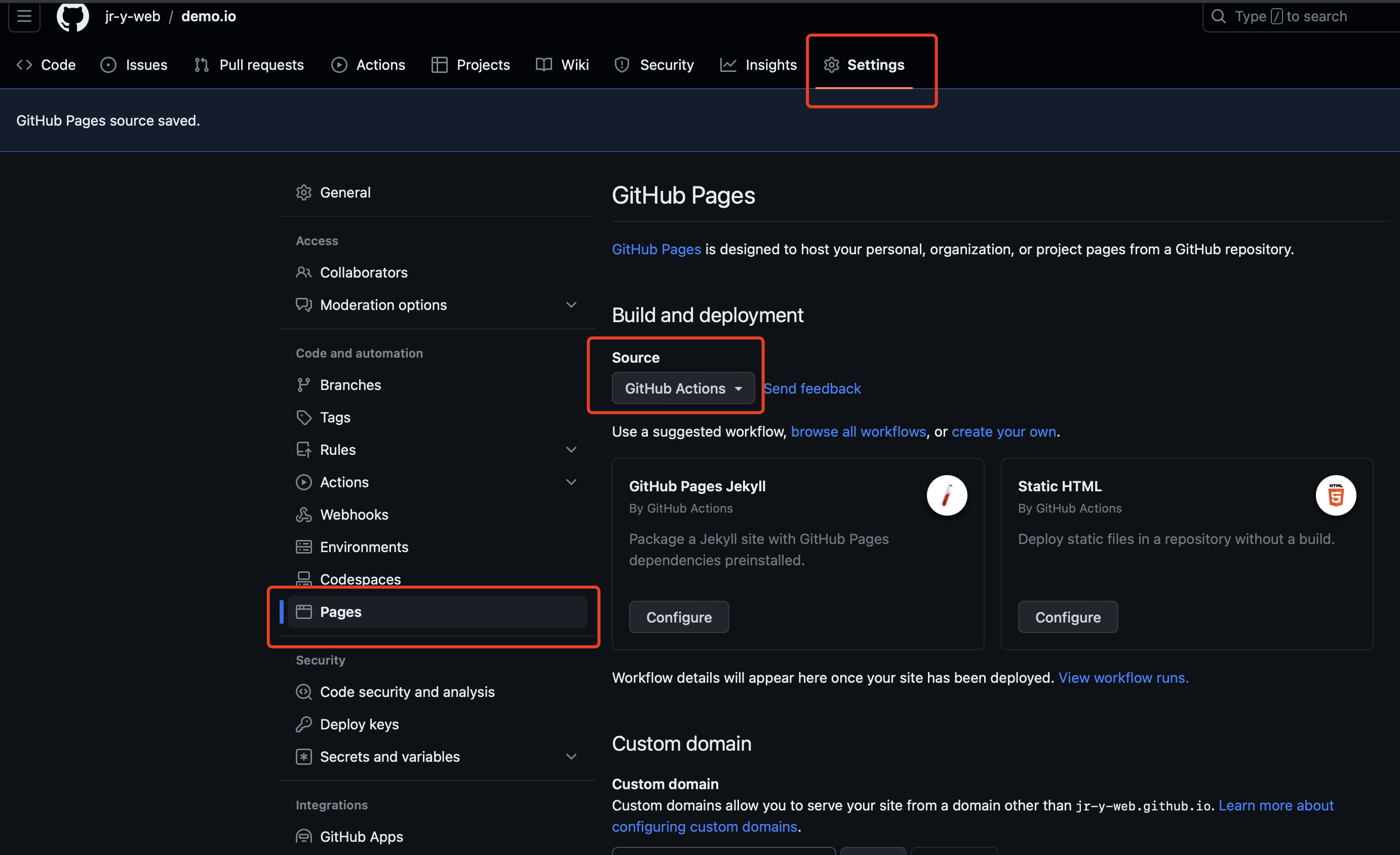Open the Wiki tab
The width and height of the screenshot is (1400, 855).
tap(563, 65)
